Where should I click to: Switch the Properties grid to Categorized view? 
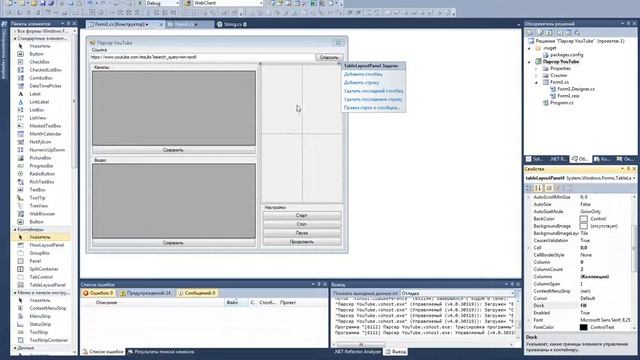tap(529, 188)
